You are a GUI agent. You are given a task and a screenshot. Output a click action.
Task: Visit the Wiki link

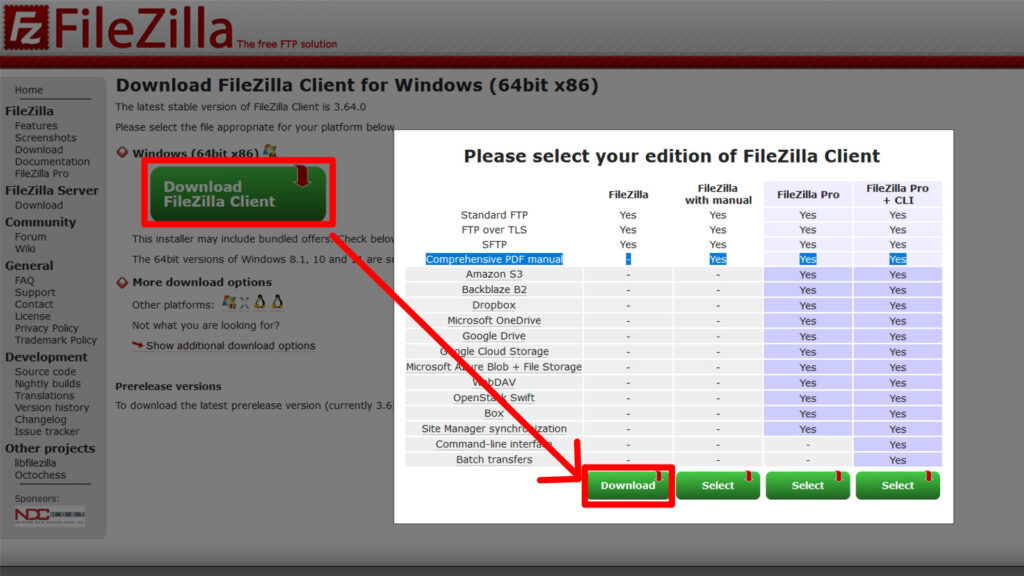[x=25, y=249]
